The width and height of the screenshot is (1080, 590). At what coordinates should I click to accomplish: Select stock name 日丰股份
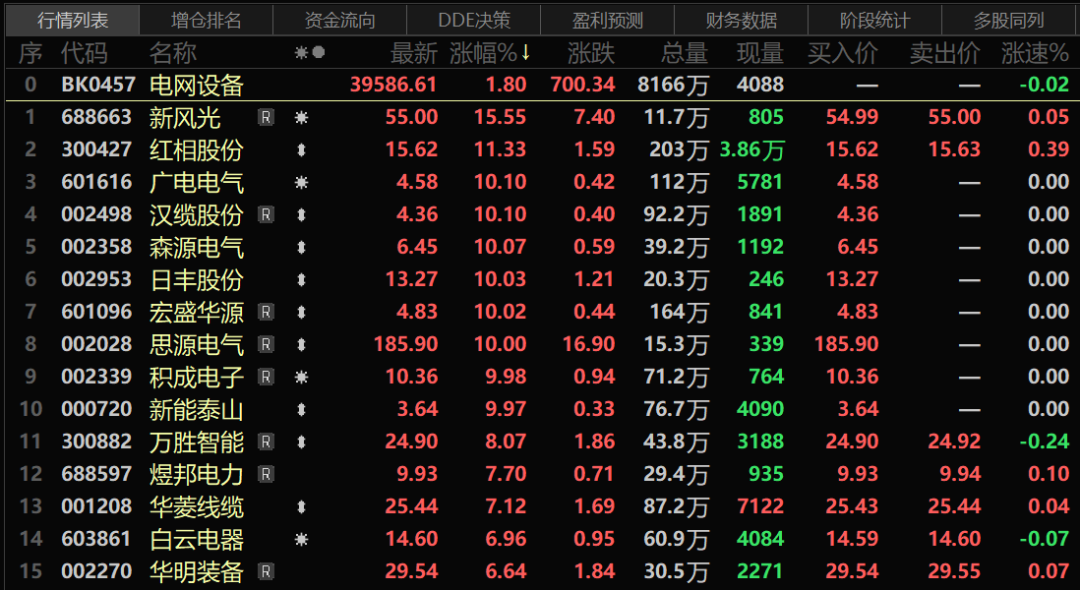(196, 280)
